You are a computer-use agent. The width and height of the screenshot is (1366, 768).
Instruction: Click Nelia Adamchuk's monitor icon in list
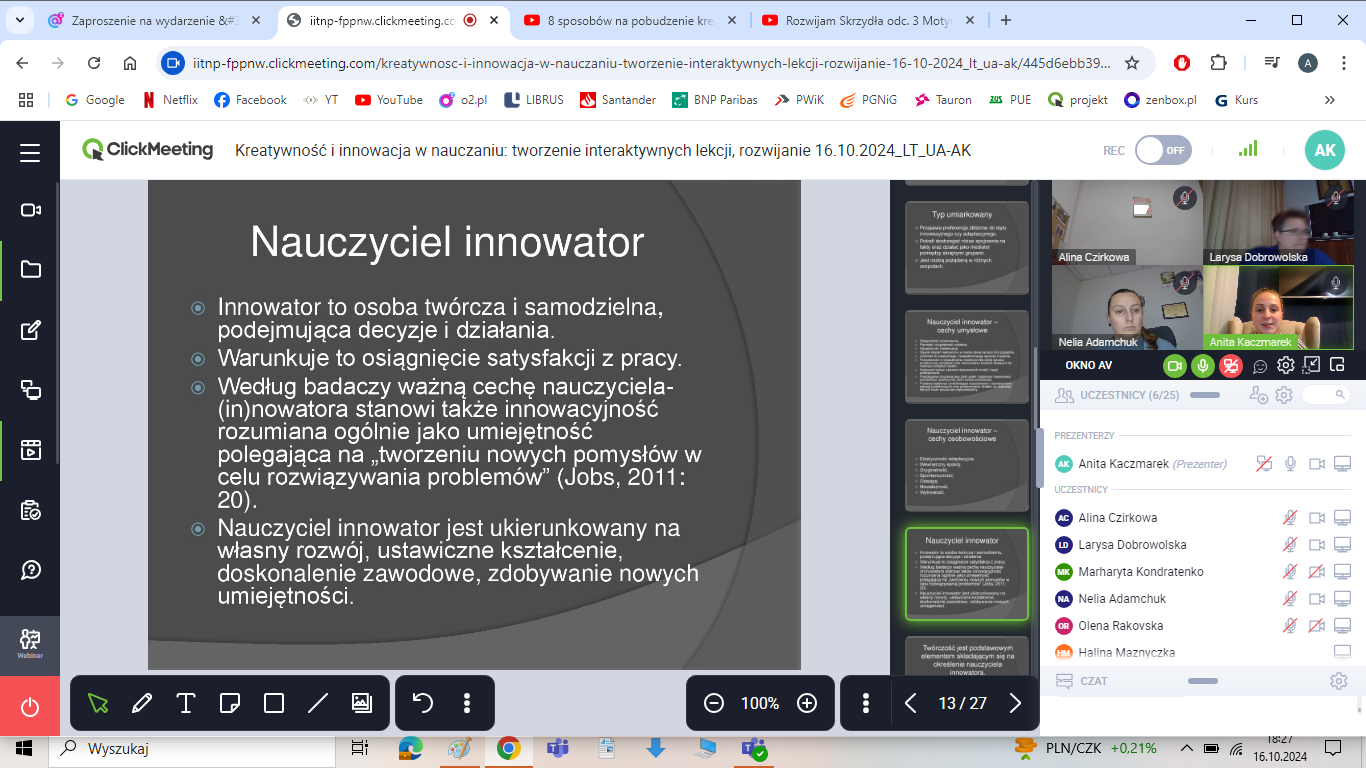pyautogui.click(x=1343, y=599)
